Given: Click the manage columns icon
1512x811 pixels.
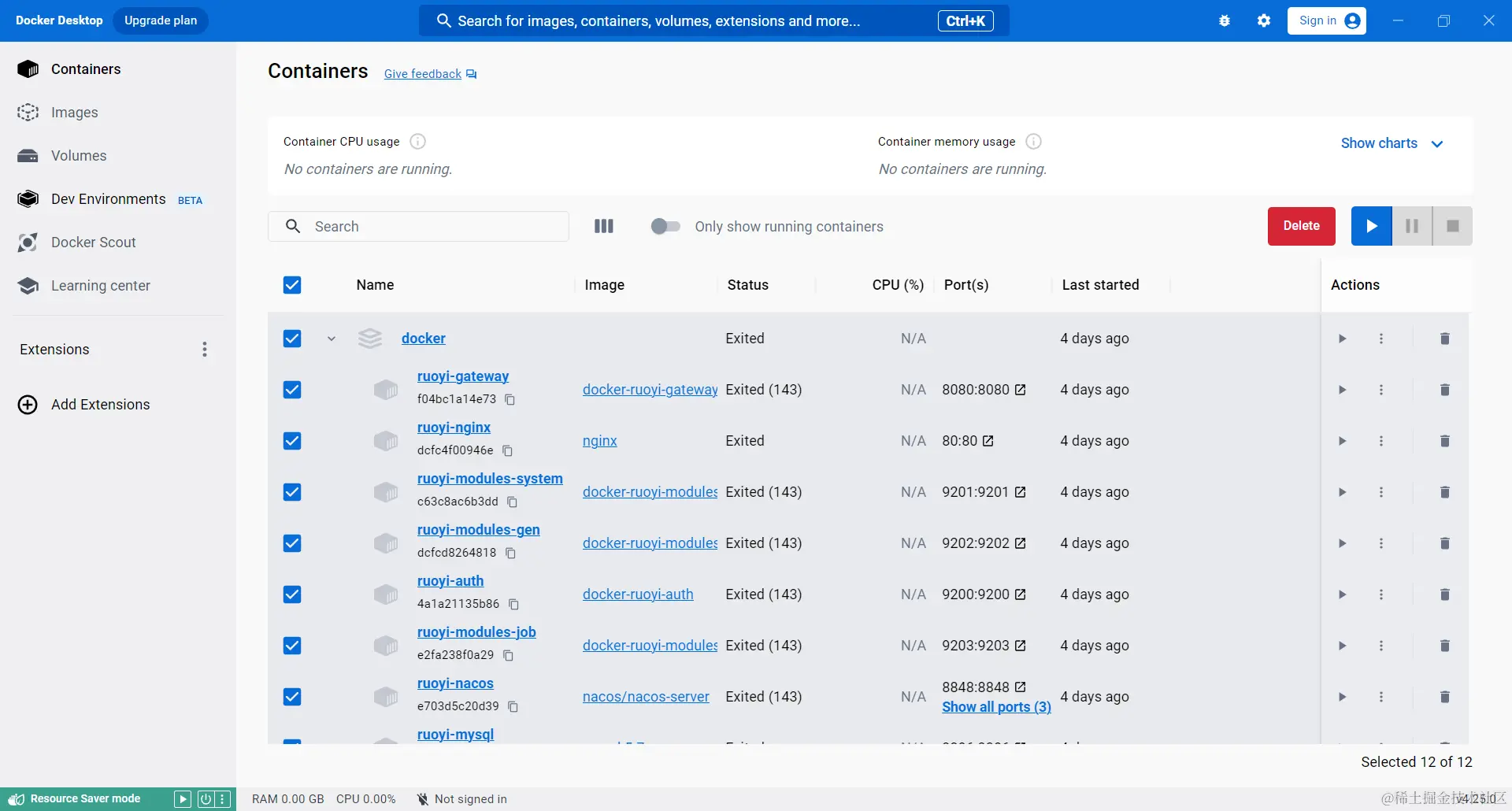Looking at the screenshot, I should (604, 227).
